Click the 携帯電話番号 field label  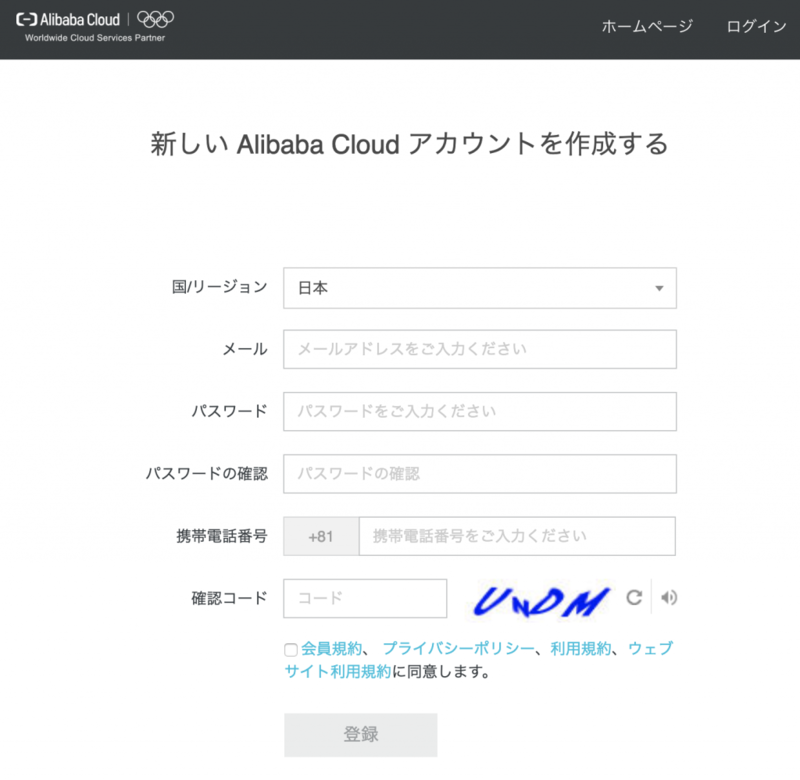(x=222, y=536)
